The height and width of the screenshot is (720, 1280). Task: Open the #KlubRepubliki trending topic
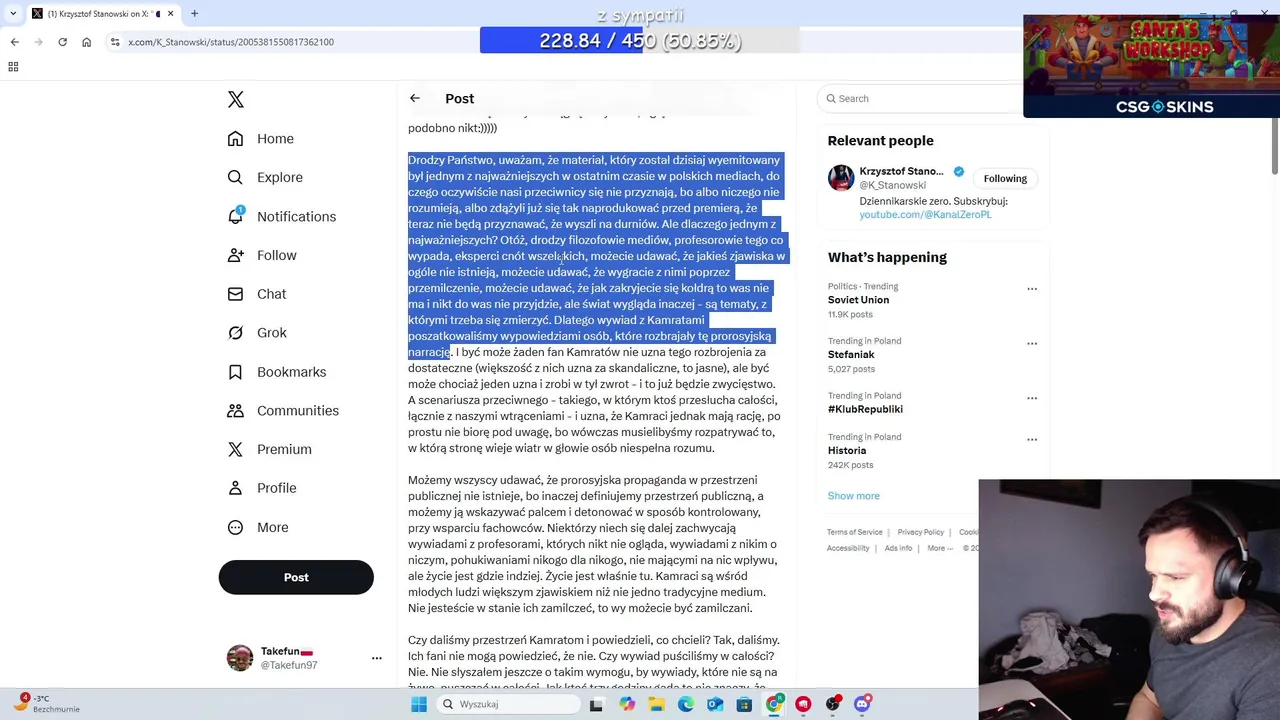click(865, 409)
